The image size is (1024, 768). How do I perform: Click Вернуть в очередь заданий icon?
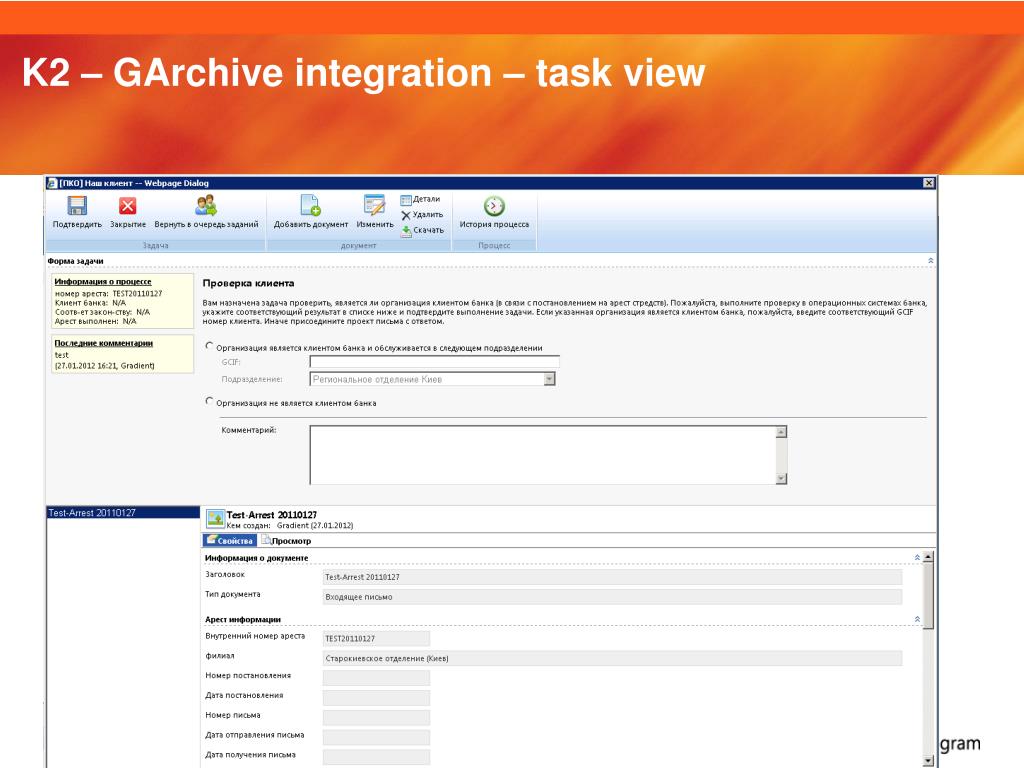pyautogui.click(x=206, y=206)
